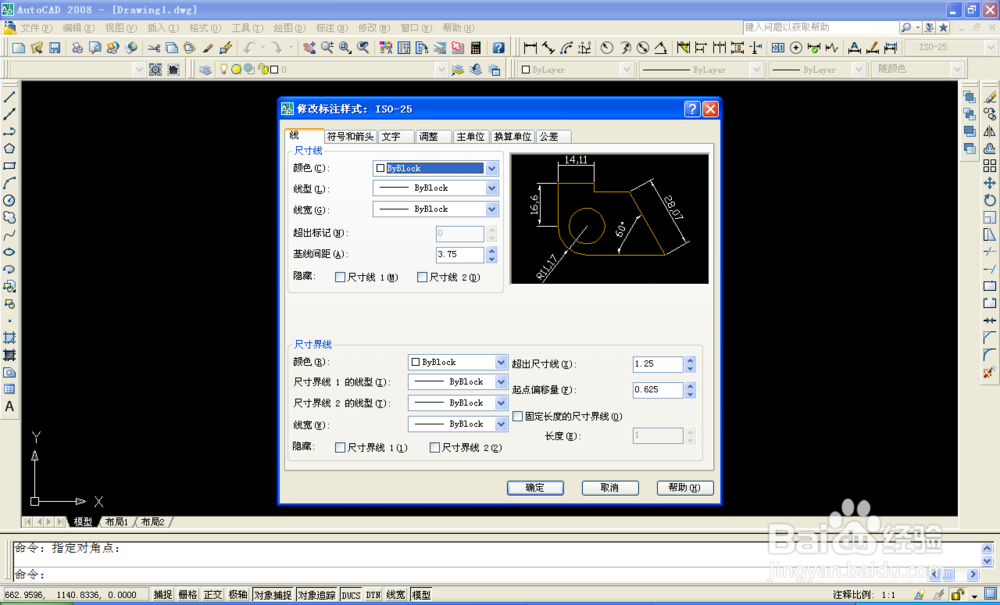This screenshot has height=605, width=1000.
Task: Click the Save icon in the toolbar
Action: coord(54,48)
